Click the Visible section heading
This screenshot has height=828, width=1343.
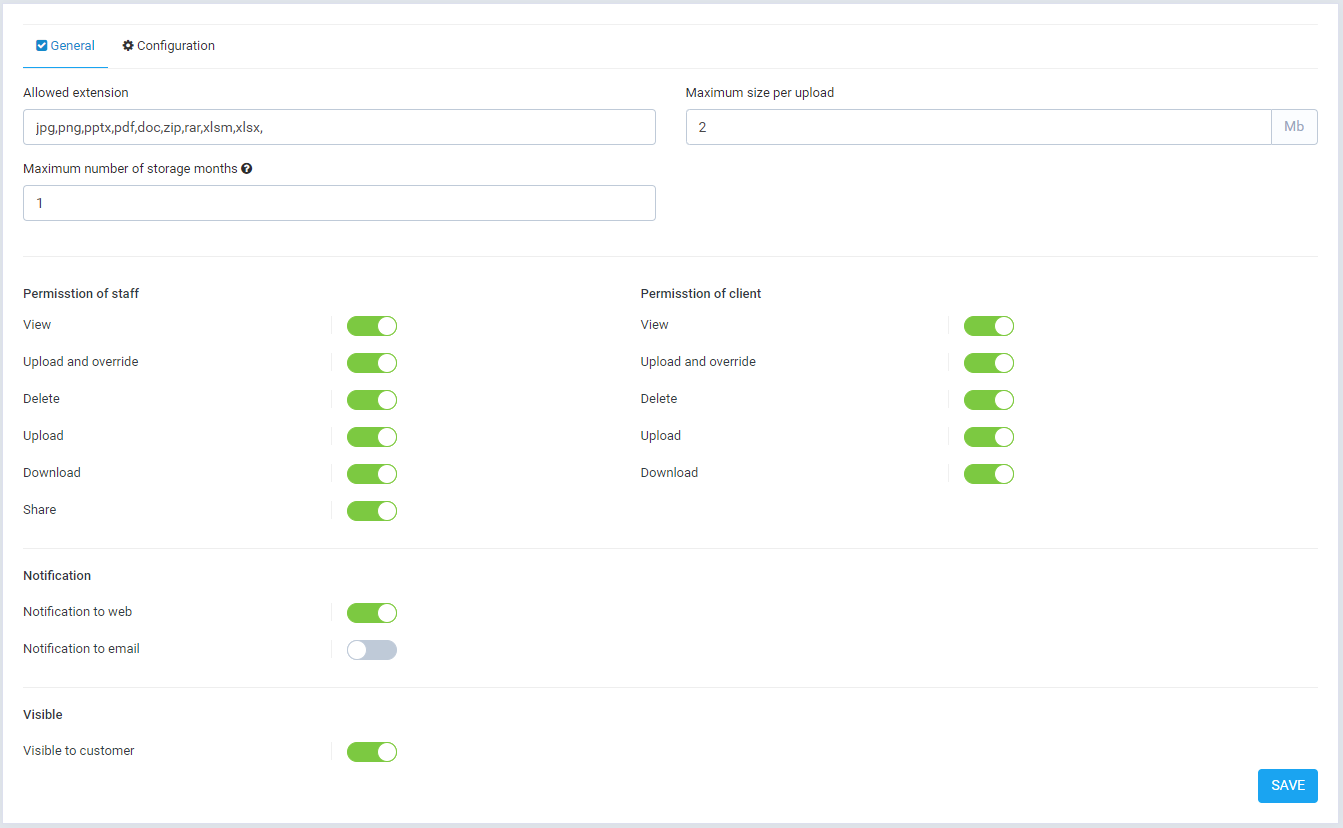43,715
